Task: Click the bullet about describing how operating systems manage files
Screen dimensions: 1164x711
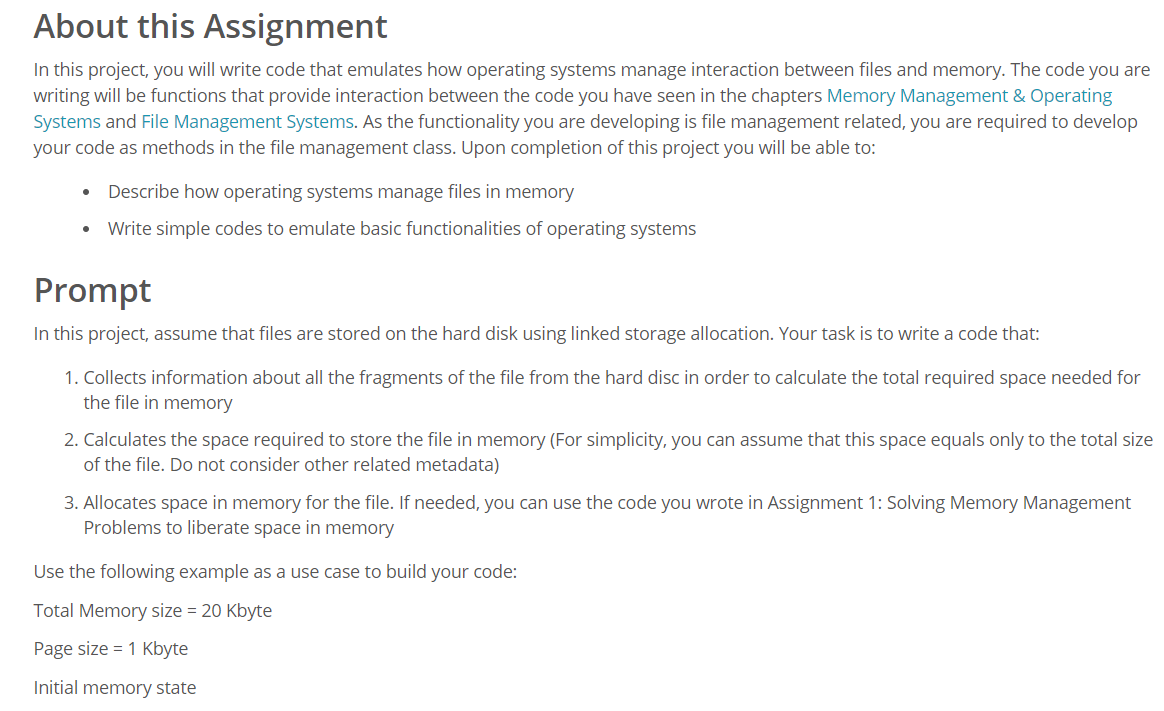Action: 341,191
